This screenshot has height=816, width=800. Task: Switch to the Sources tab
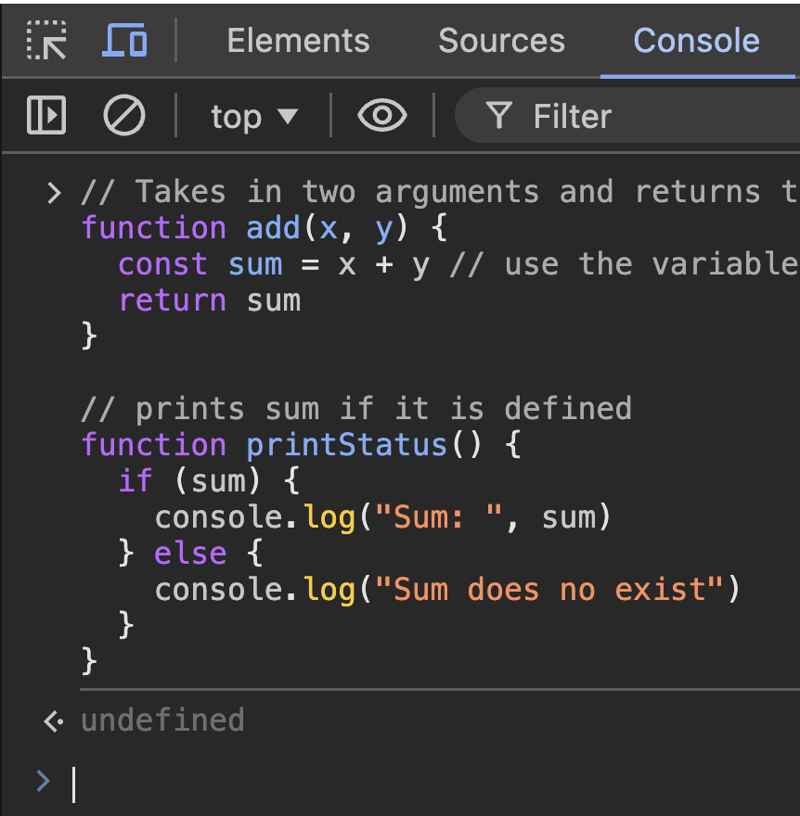[501, 41]
